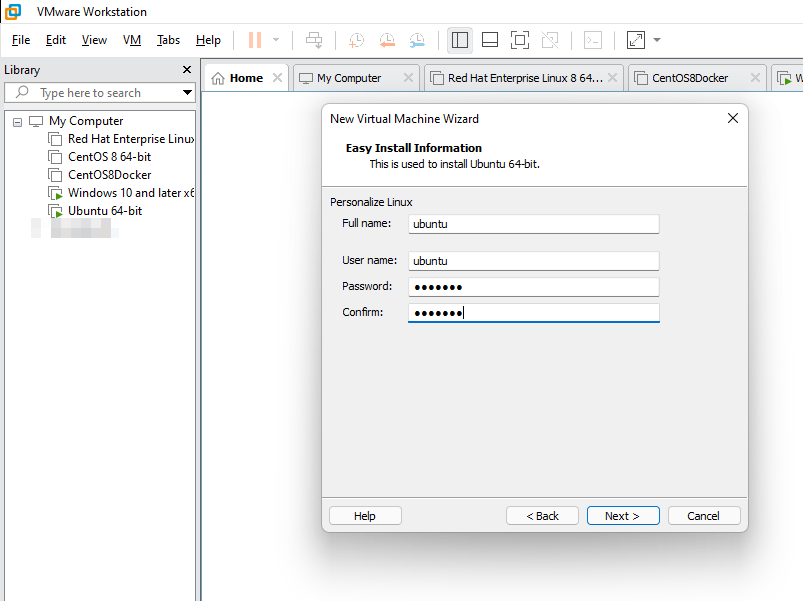The image size is (803, 601).
Task: Close the Red Hat Enterprise Linux 8 tab
Action: point(612,77)
